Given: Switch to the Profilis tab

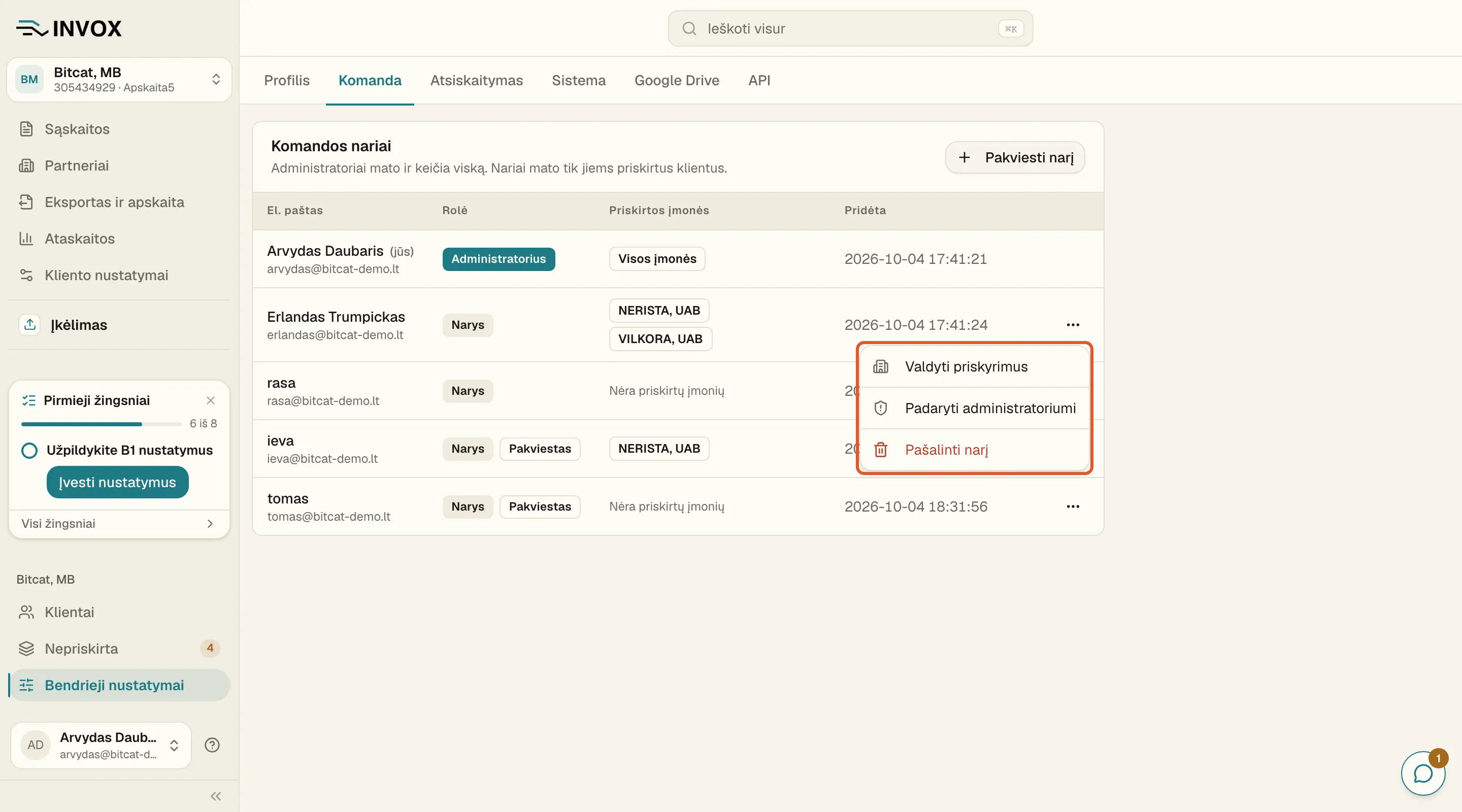Looking at the screenshot, I should click(x=287, y=80).
